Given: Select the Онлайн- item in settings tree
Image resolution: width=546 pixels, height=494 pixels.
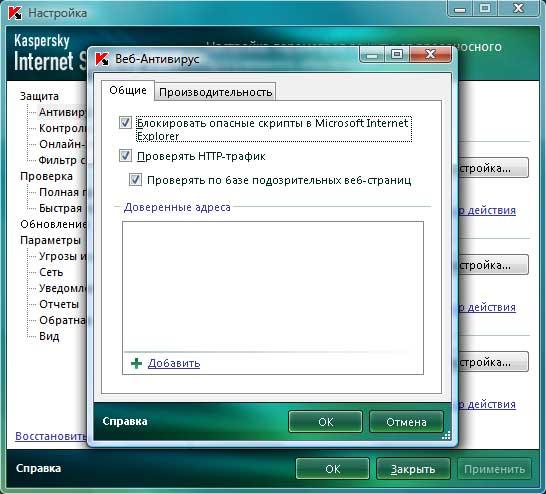Looking at the screenshot, I should point(63,144).
